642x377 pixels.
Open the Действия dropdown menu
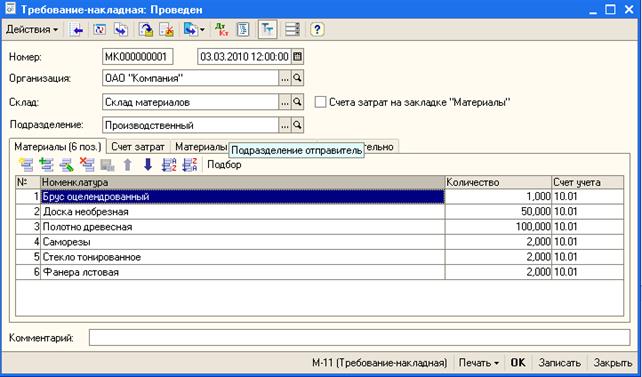point(32,30)
